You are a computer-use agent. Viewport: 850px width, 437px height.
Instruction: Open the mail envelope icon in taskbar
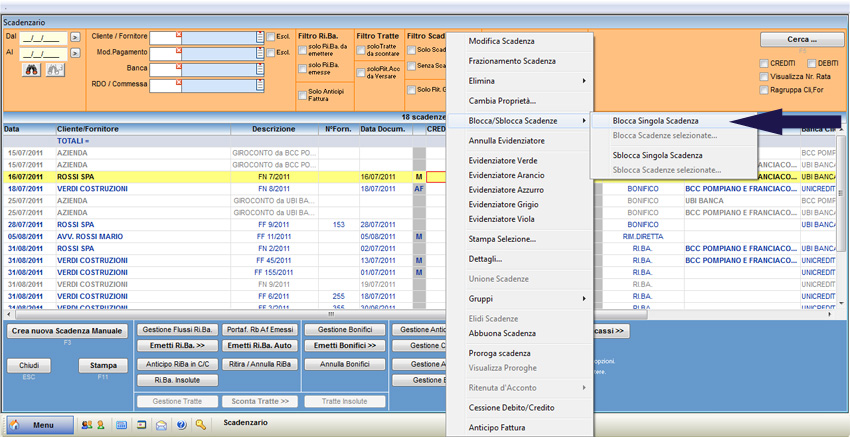click(162, 425)
